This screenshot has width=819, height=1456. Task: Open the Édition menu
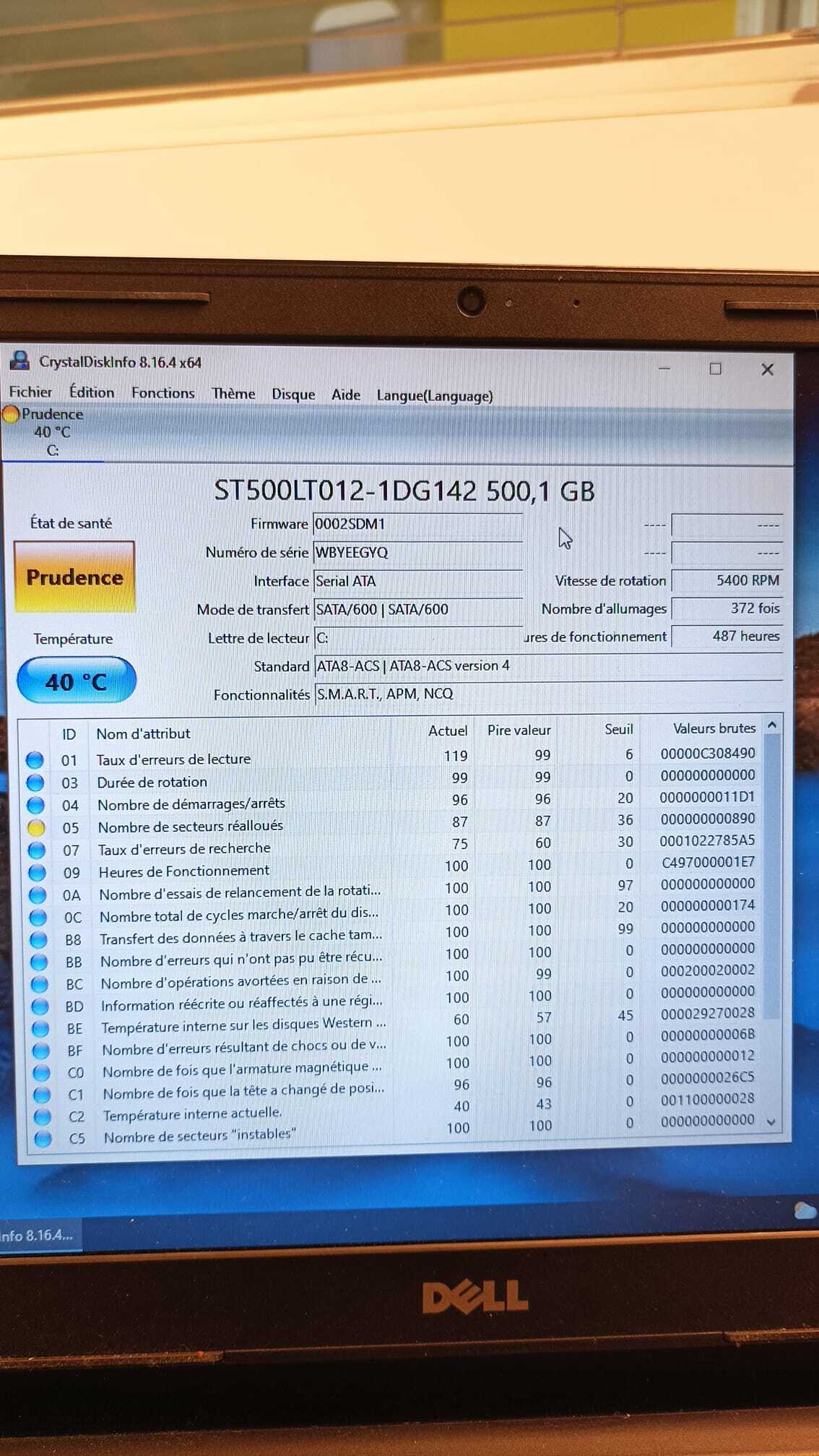92,392
